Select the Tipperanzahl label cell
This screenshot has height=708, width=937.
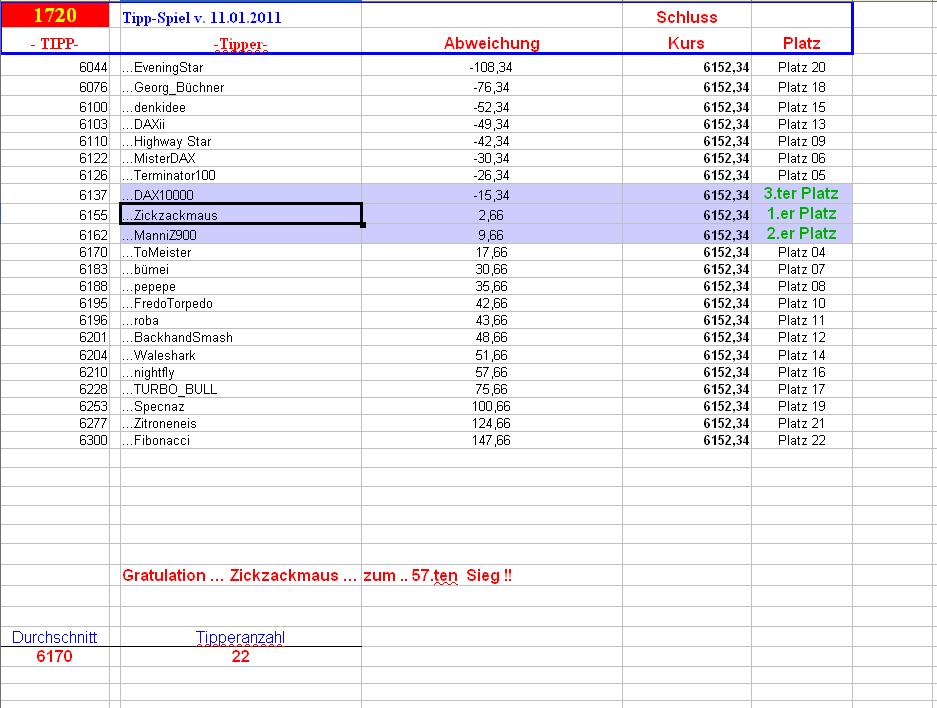point(241,637)
